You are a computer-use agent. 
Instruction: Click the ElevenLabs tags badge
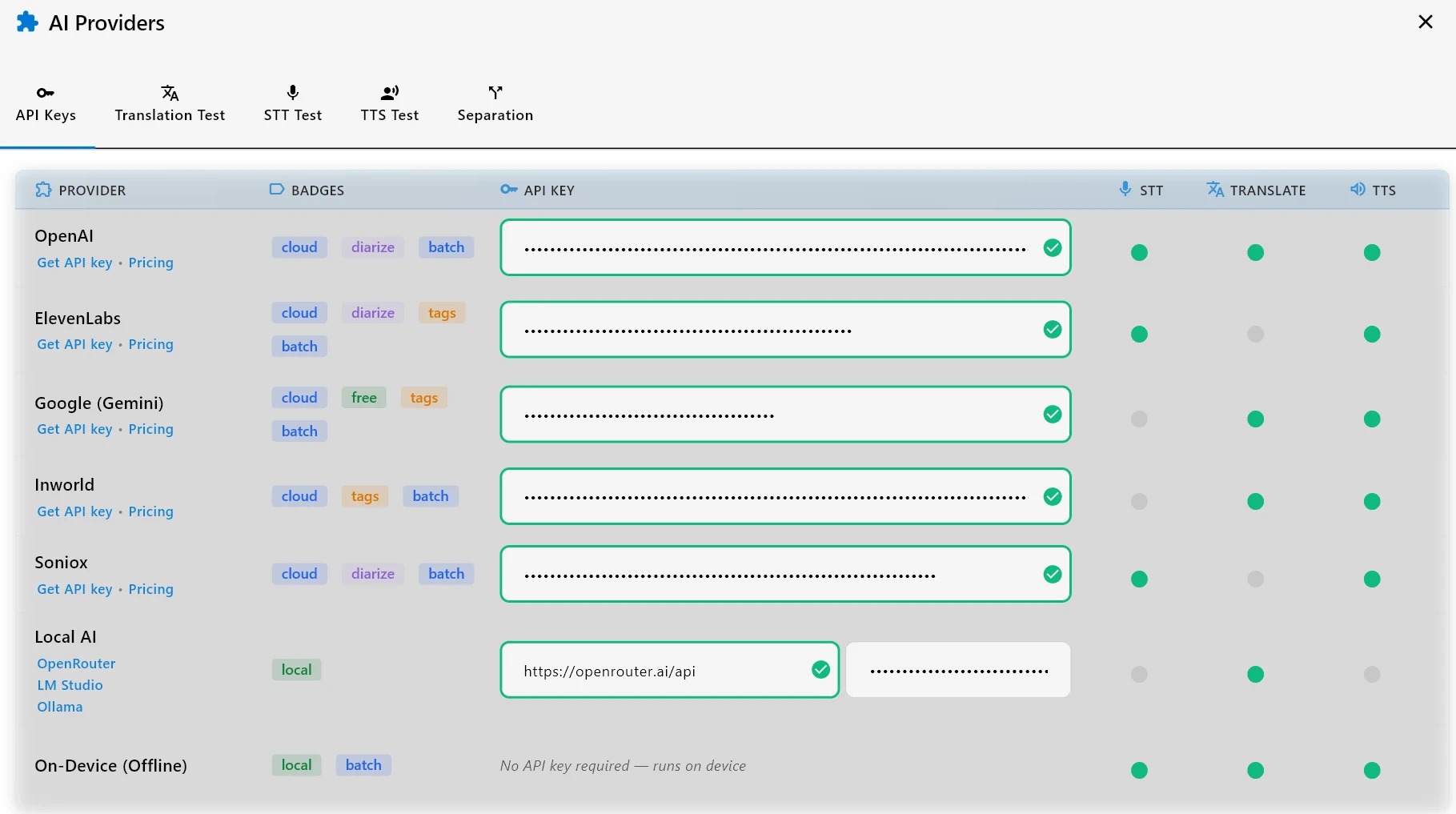click(x=442, y=313)
